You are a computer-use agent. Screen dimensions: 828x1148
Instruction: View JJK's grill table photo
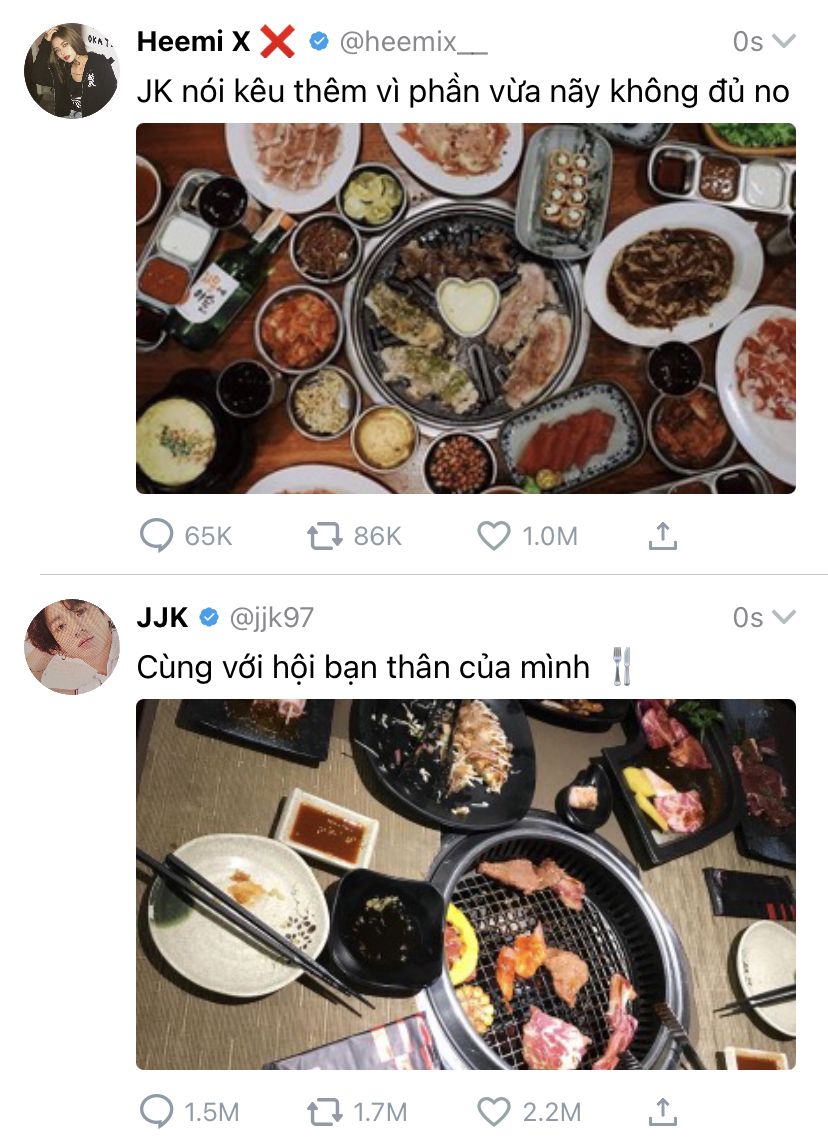pos(466,884)
